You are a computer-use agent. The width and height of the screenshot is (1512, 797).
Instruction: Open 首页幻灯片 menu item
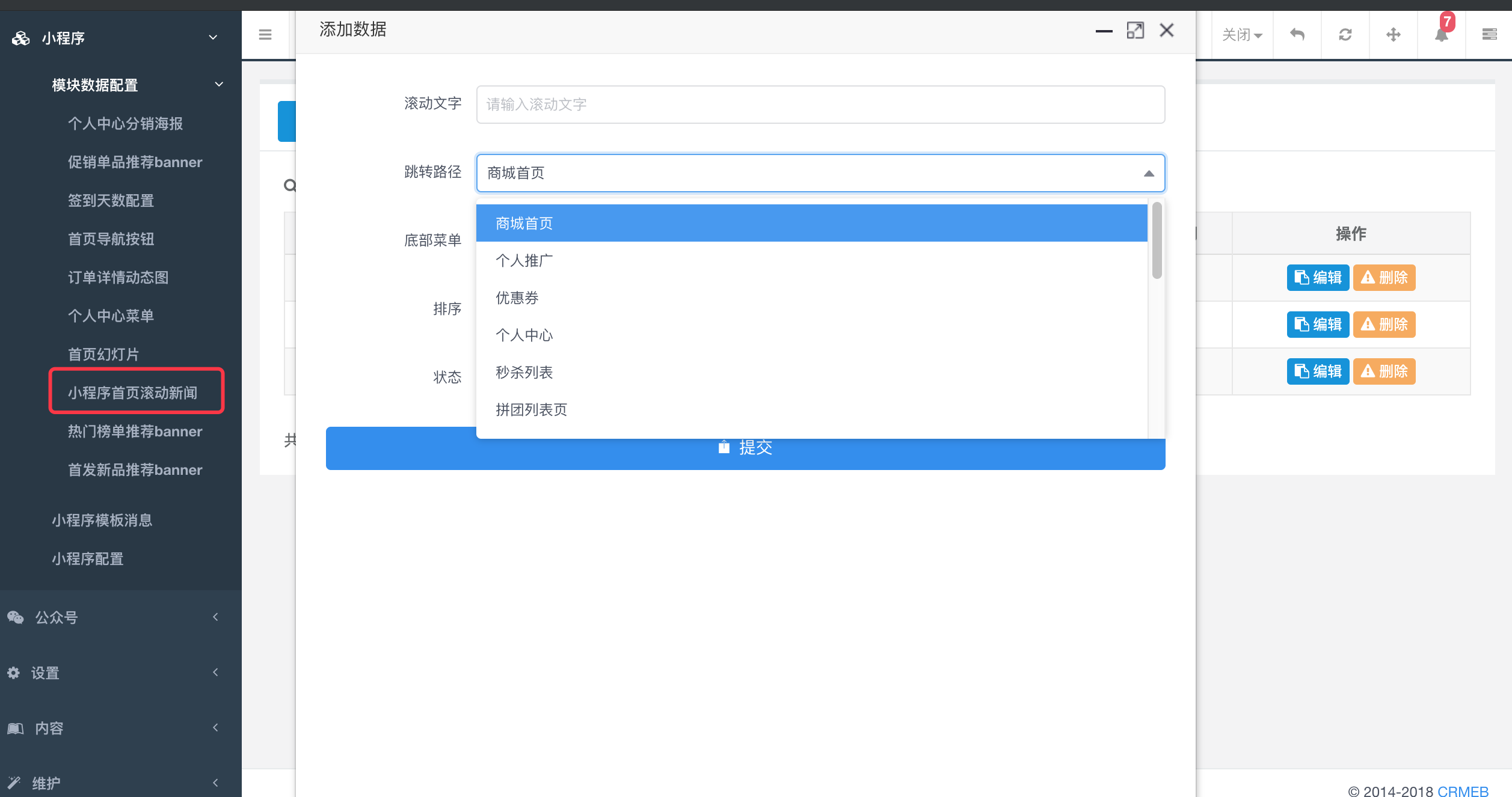103,354
